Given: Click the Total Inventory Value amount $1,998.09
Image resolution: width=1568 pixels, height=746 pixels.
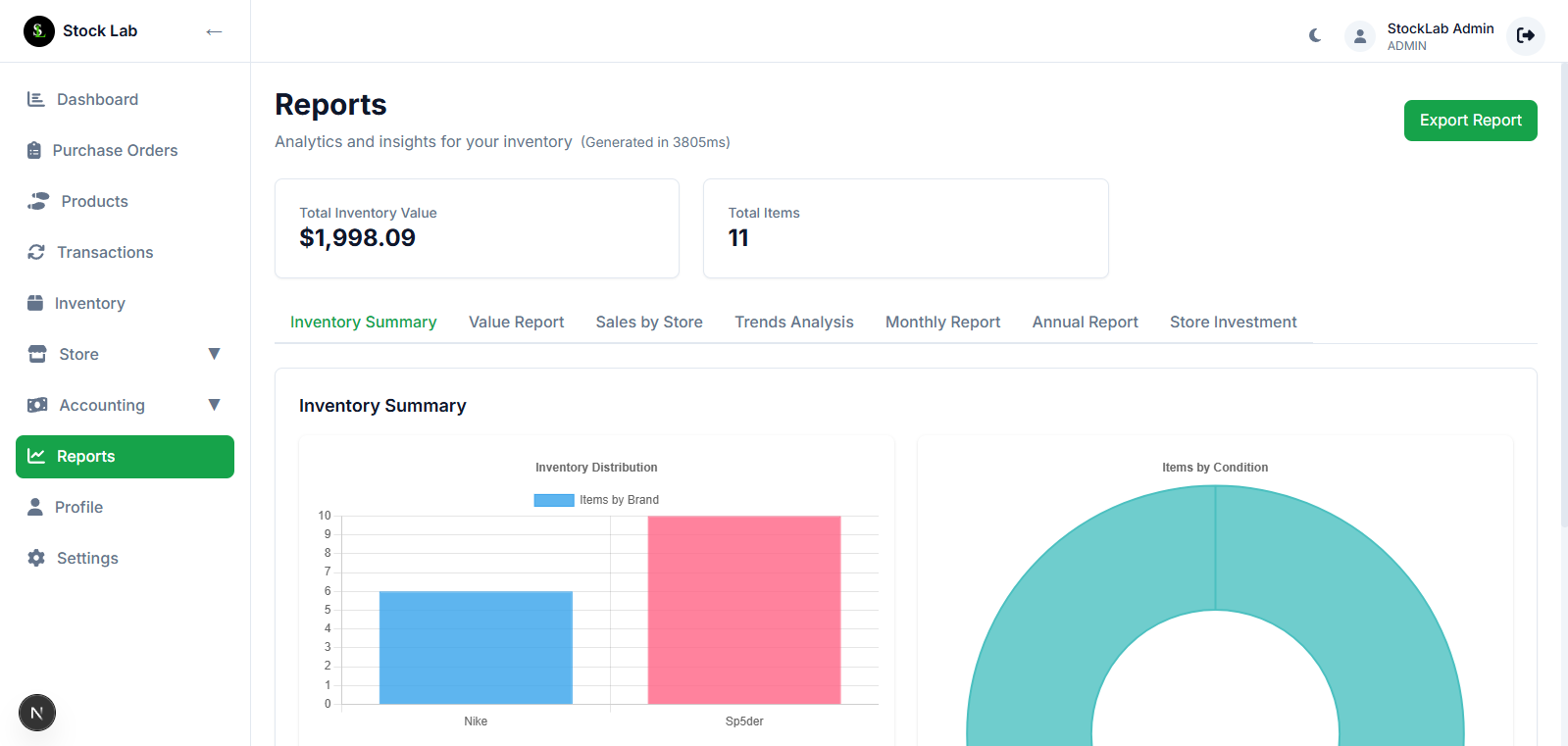Looking at the screenshot, I should coord(357,238).
